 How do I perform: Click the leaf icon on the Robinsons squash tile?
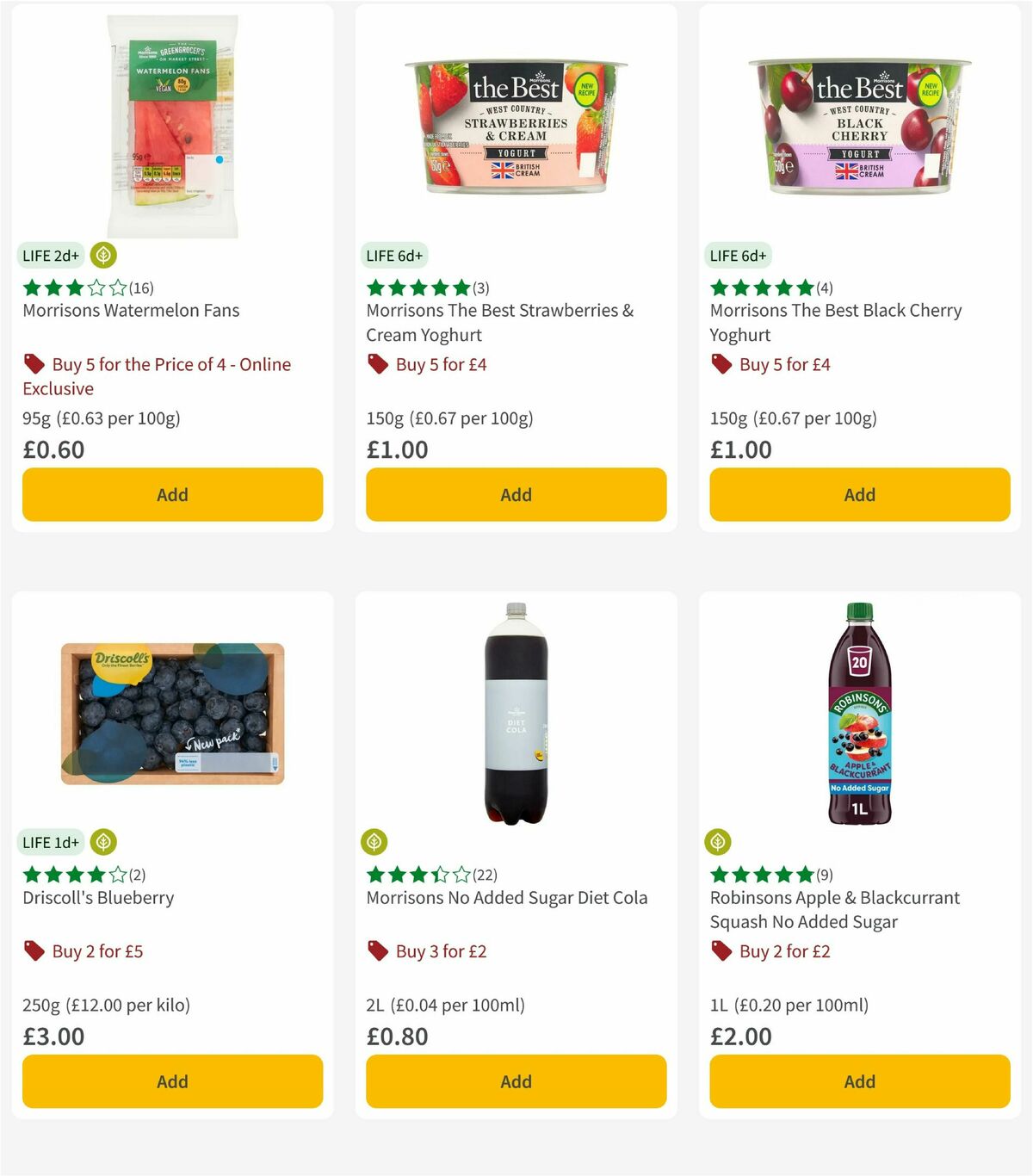[x=720, y=842]
